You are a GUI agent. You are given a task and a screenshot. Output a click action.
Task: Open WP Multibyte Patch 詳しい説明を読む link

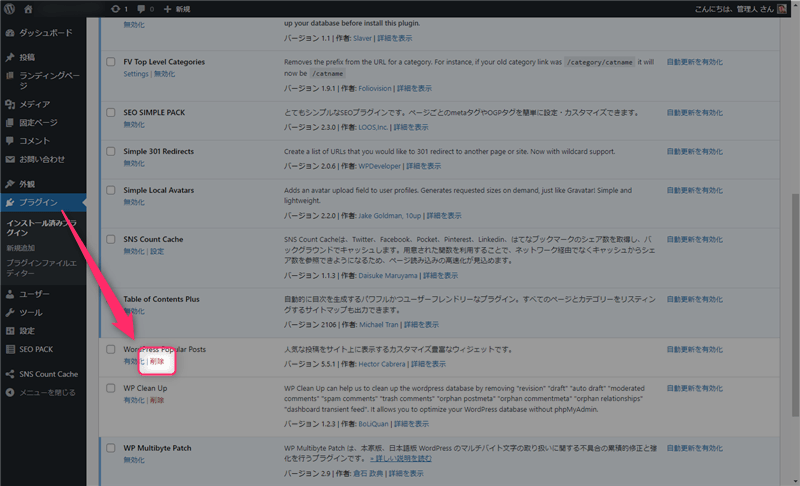click(x=401, y=458)
